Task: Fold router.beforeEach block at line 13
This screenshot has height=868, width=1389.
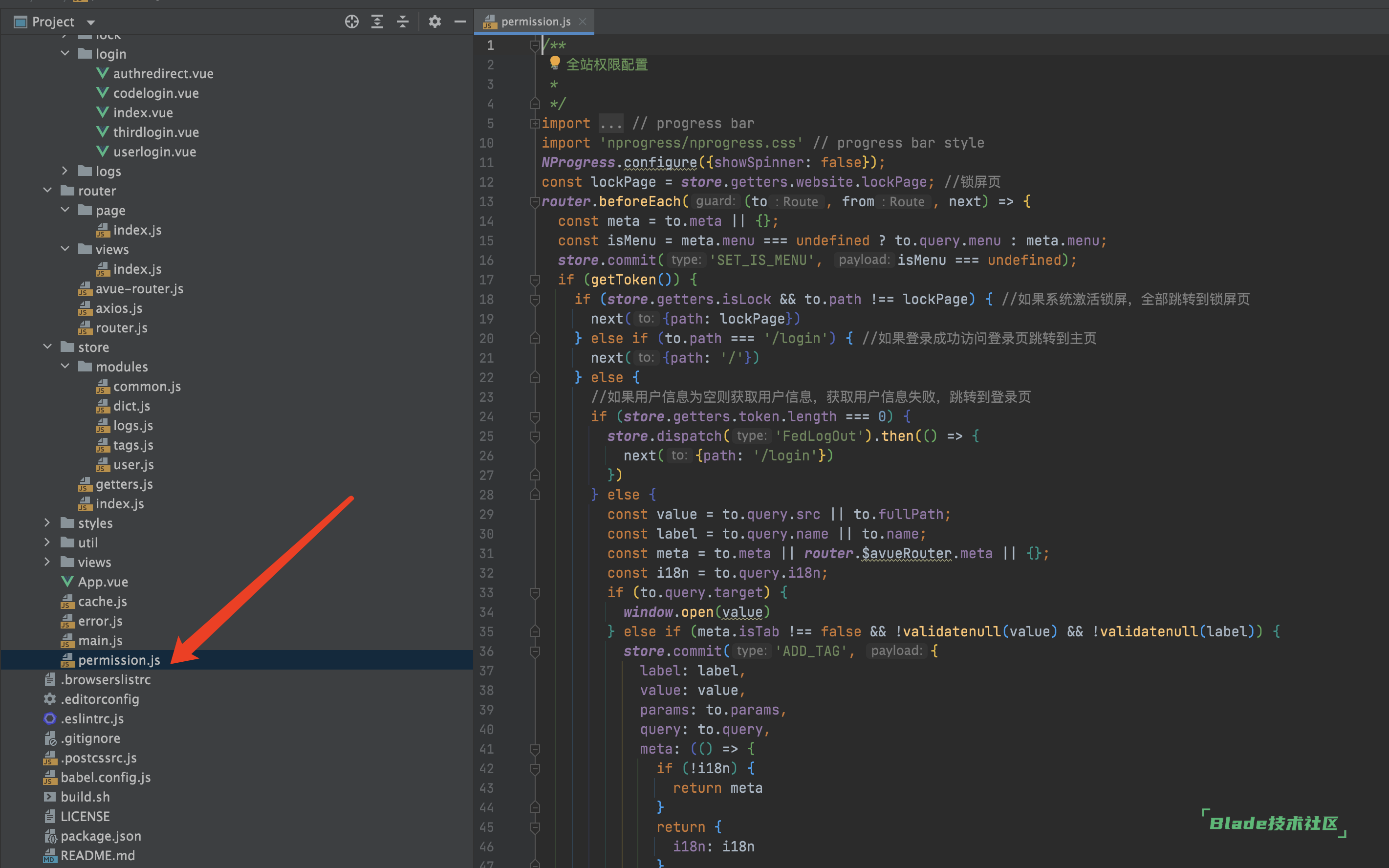Action: [535, 201]
